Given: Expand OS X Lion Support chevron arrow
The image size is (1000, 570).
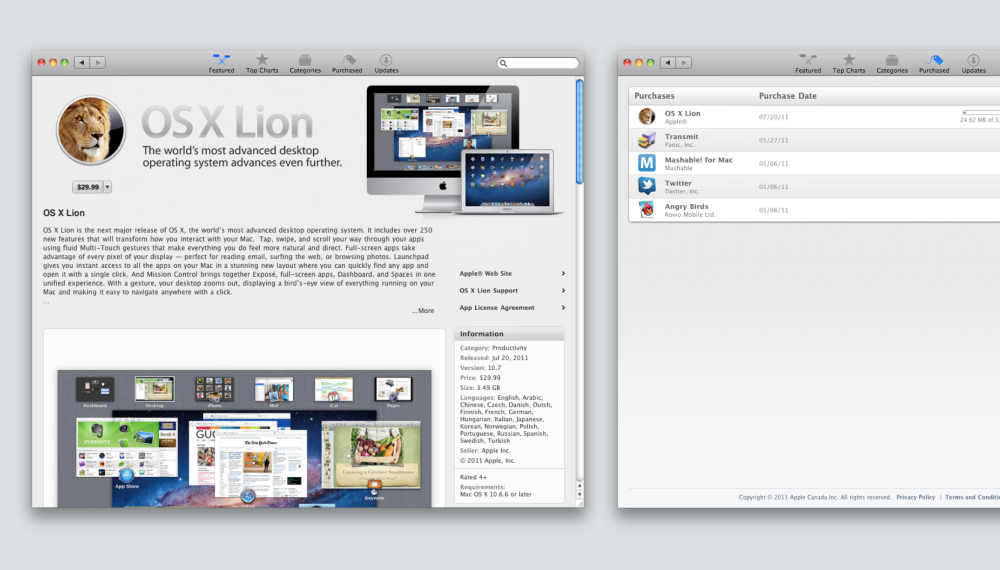Looking at the screenshot, I should (x=563, y=291).
